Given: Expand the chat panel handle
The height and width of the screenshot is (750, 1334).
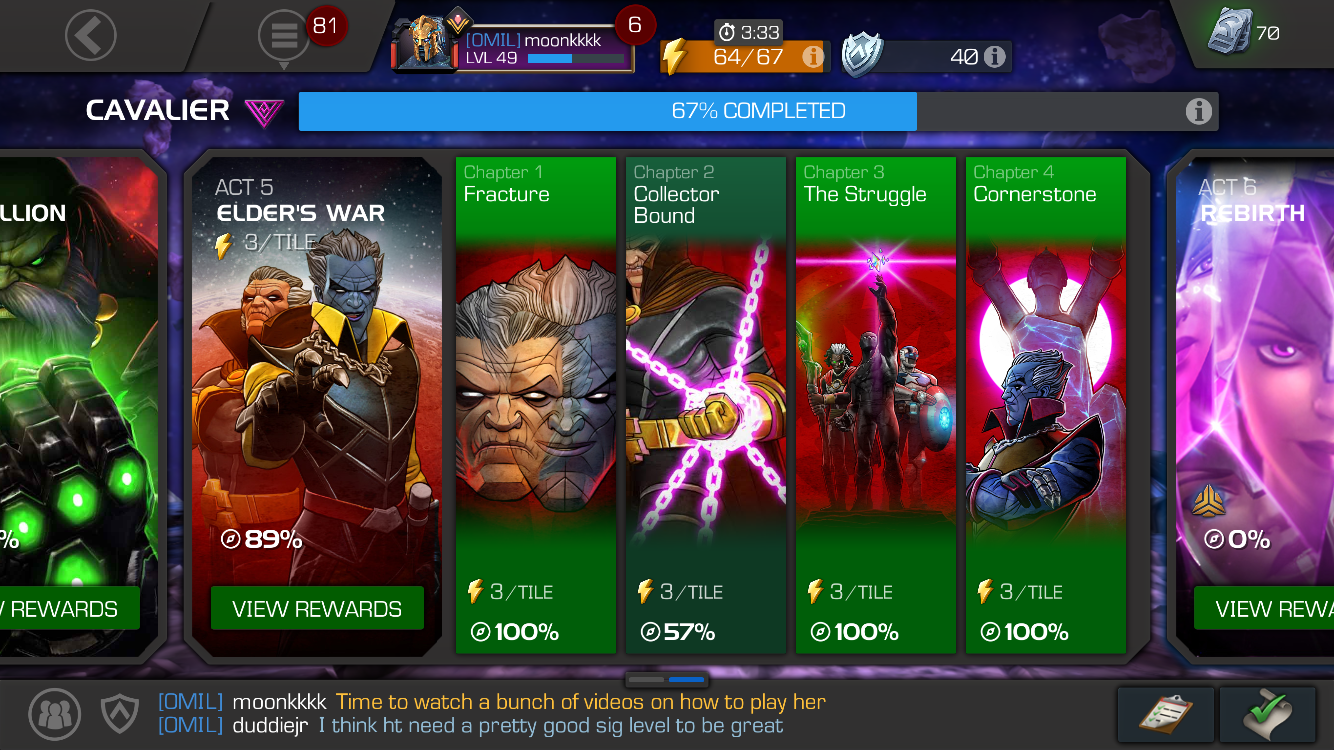Looking at the screenshot, I should click(667, 680).
